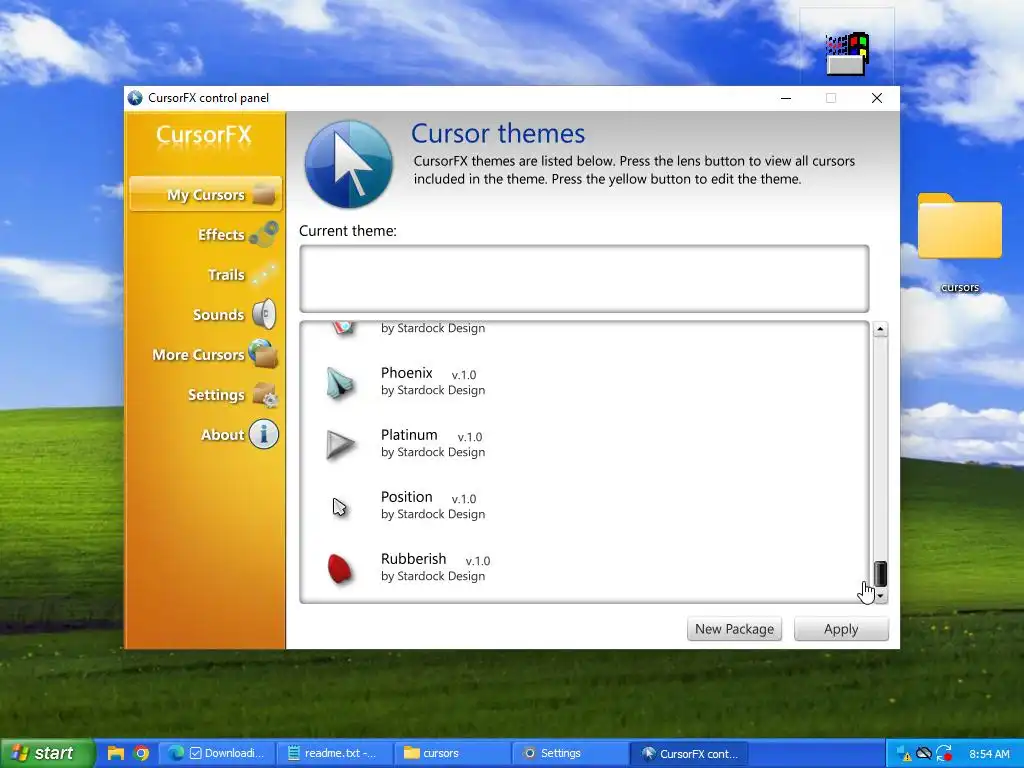Click the Effects gears icon

point(264,234)
